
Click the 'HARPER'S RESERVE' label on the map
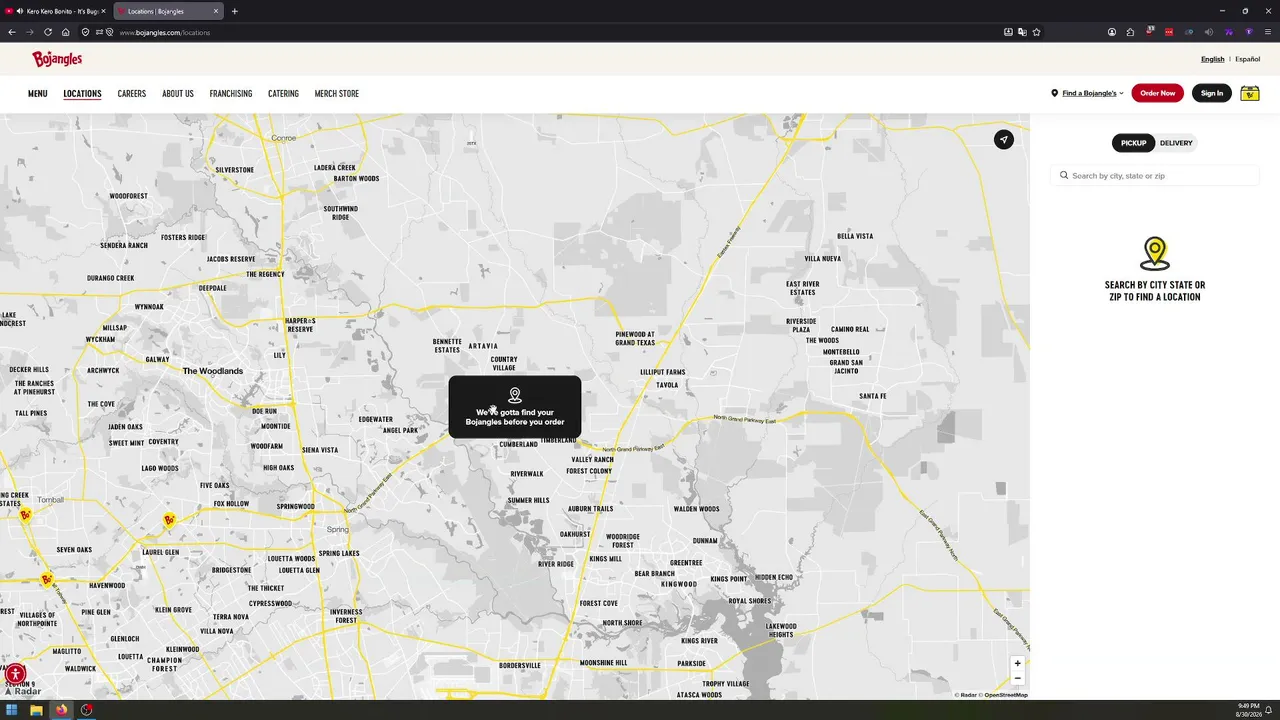pyautogui.click(x=300, y=325)
